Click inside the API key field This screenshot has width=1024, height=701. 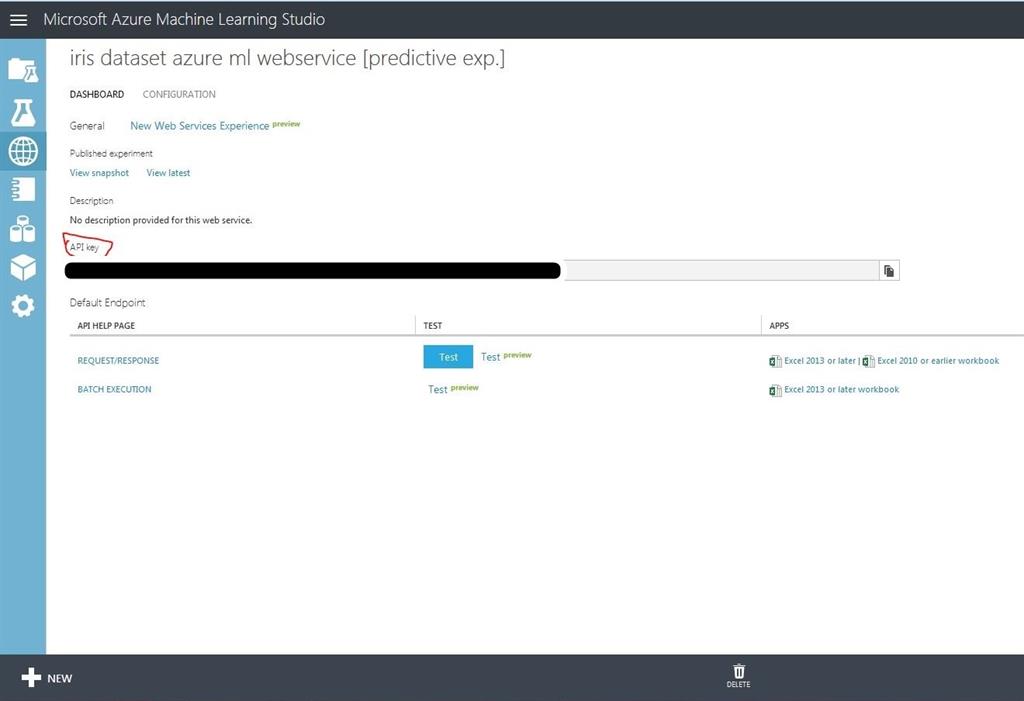point(472,270)
